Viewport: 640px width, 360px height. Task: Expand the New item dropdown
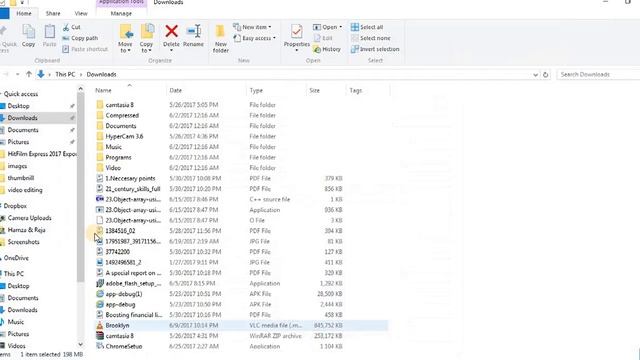coord(252,27)
